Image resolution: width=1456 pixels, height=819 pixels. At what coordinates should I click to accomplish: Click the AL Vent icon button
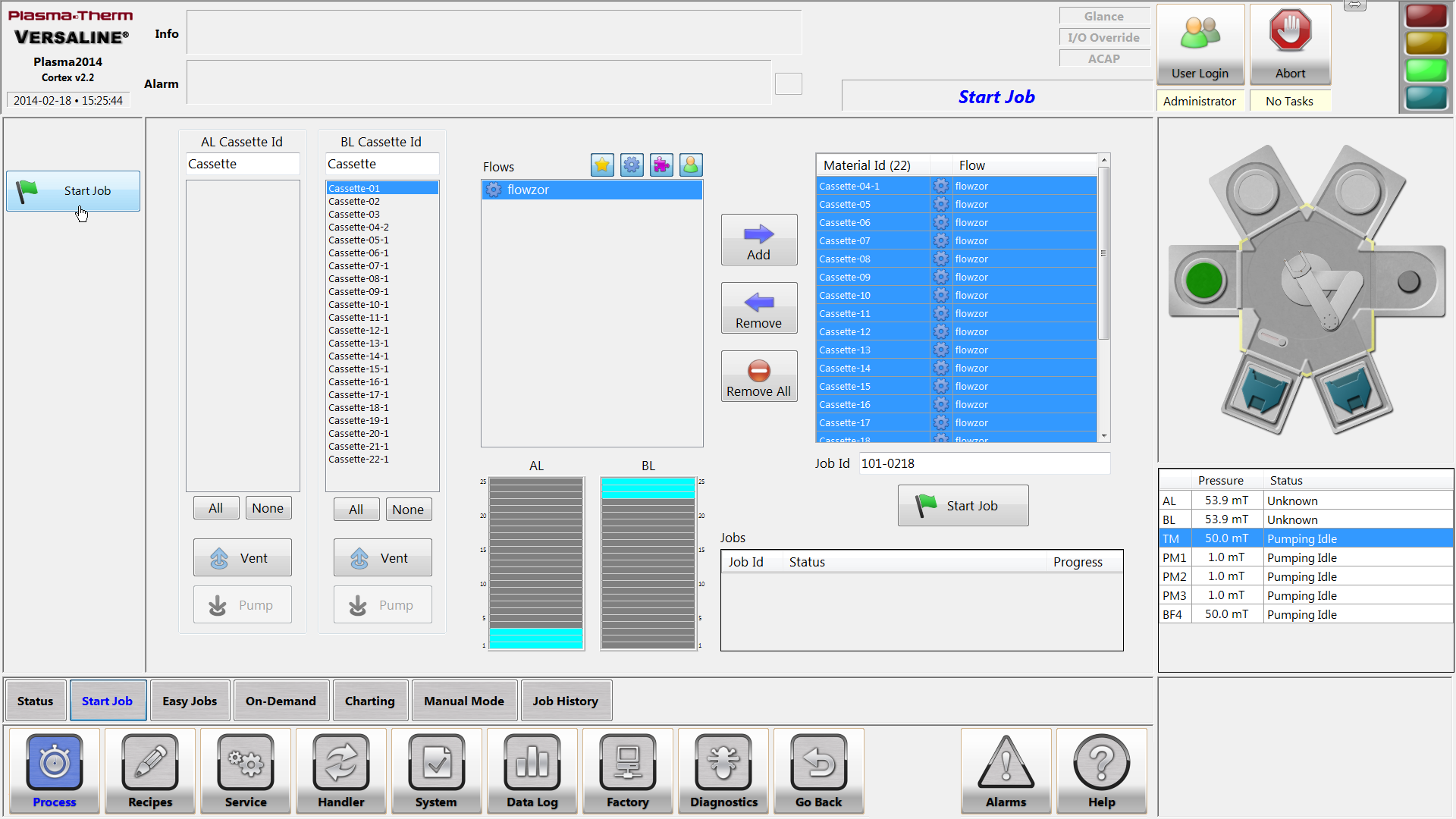tap(241, 558)
